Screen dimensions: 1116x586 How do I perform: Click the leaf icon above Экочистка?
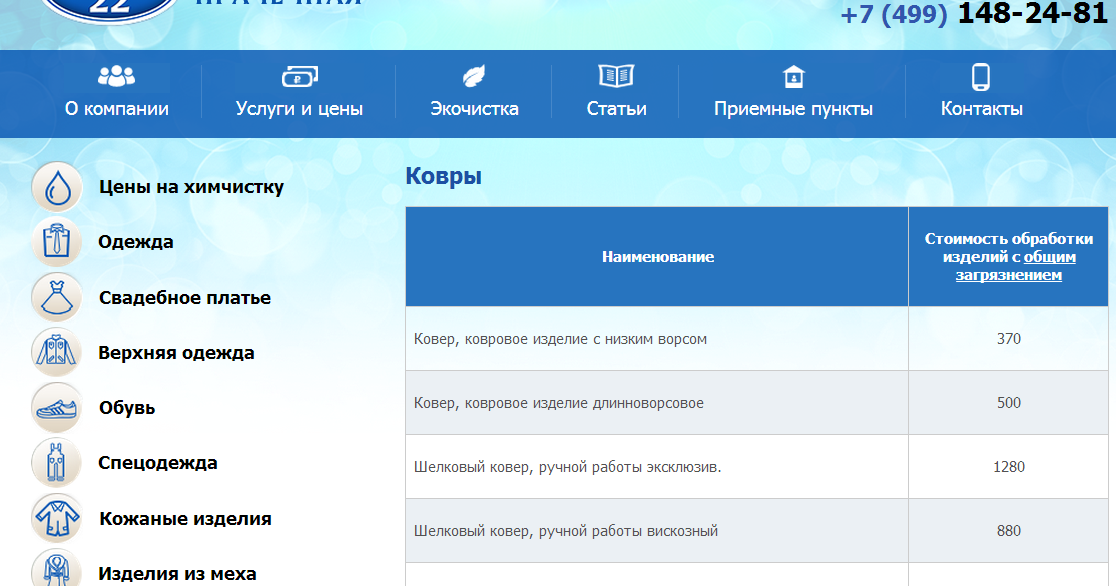point(474,76)
